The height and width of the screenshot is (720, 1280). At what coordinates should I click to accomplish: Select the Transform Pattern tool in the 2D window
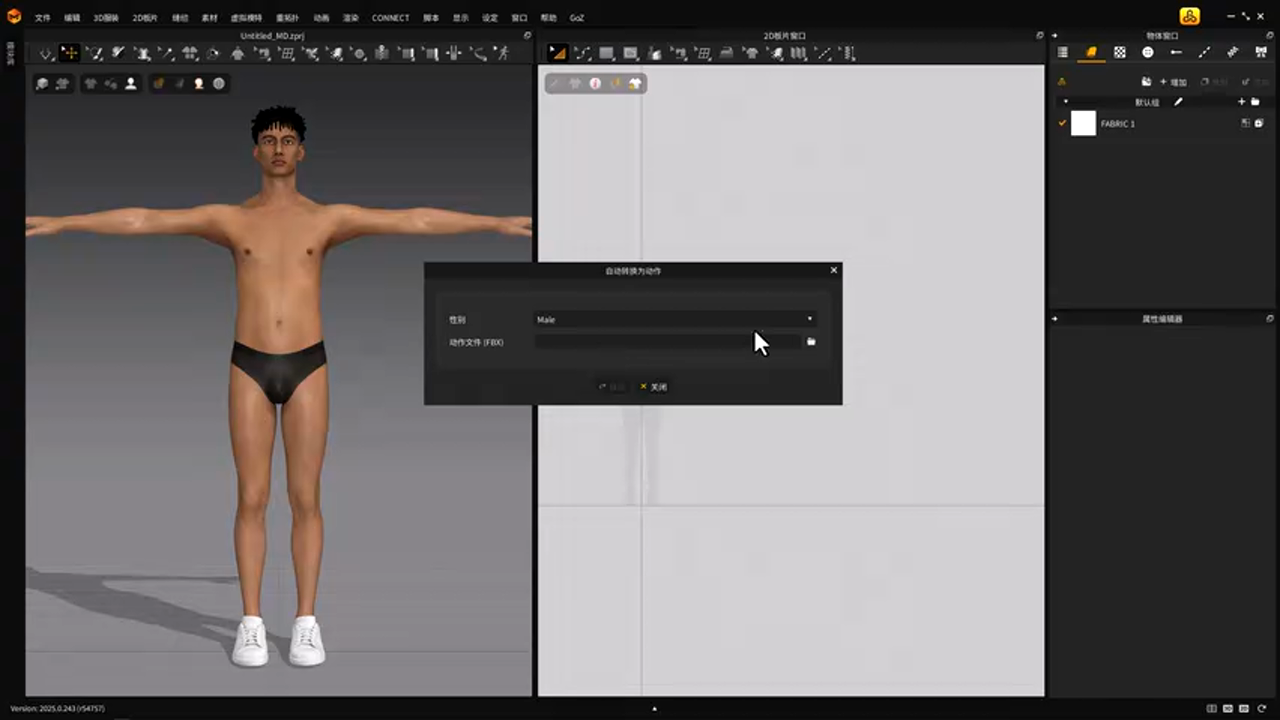(x=557, y=53)
